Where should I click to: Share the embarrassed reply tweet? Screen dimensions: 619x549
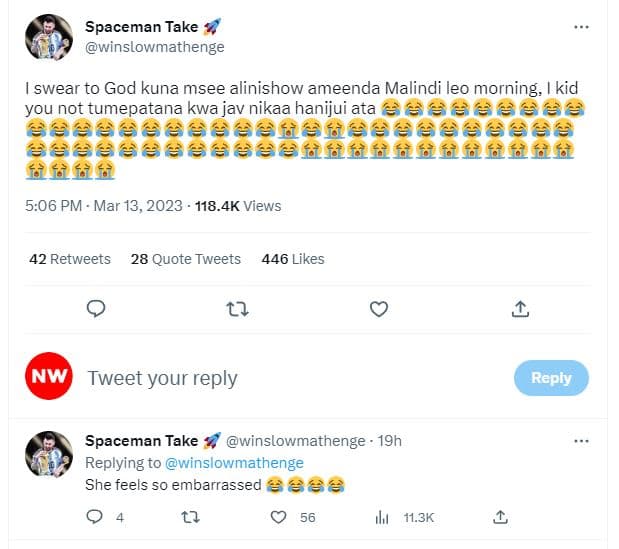(x=502, y=517)
